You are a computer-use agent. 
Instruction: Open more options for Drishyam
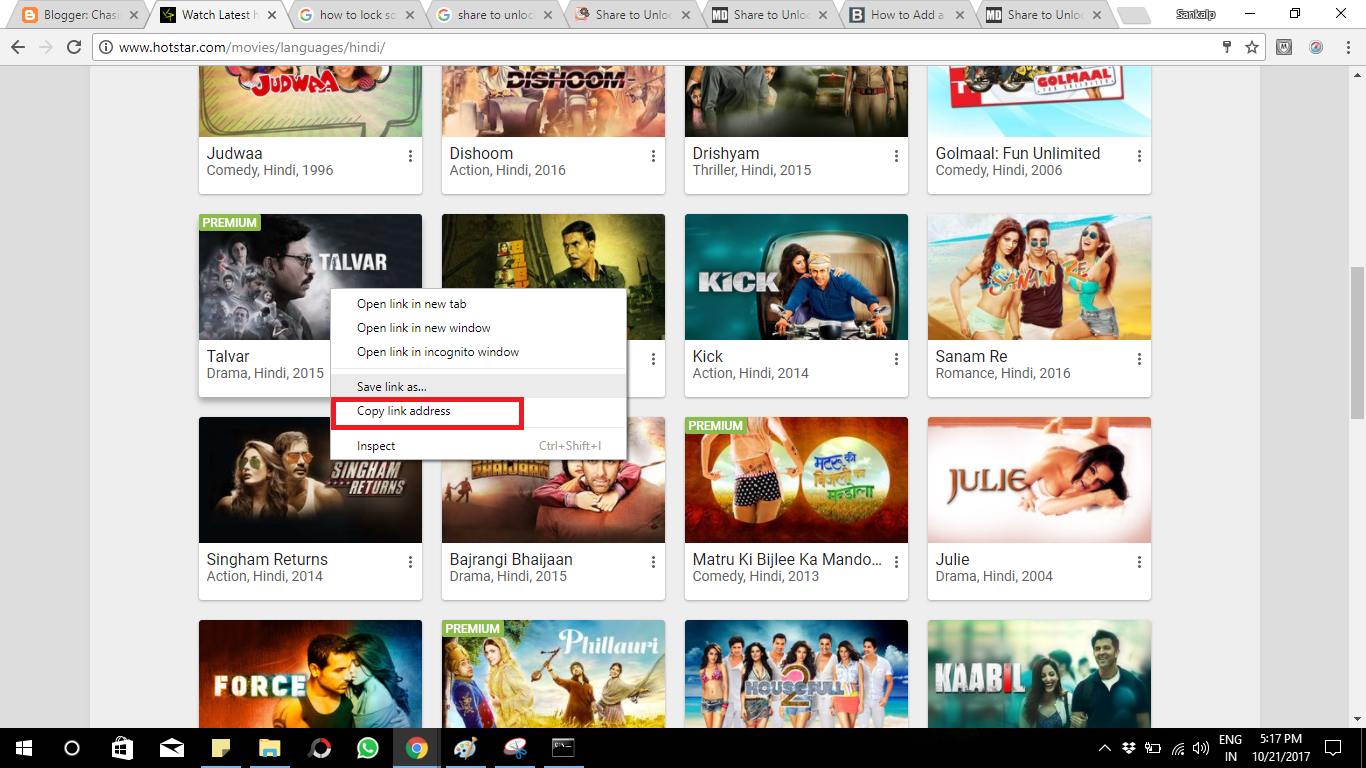896,156
